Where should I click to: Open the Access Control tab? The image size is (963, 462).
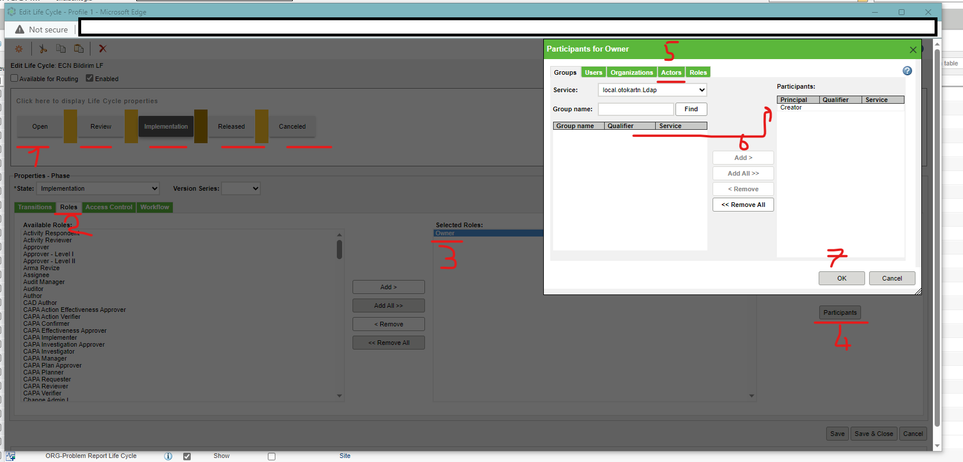109,207
